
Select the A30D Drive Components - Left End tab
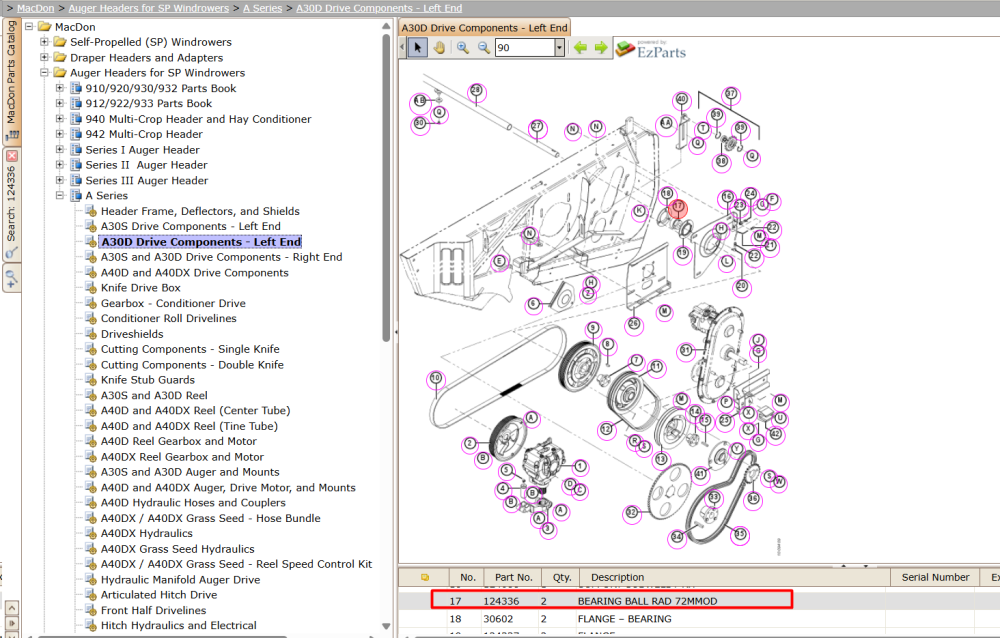point(484,28)
